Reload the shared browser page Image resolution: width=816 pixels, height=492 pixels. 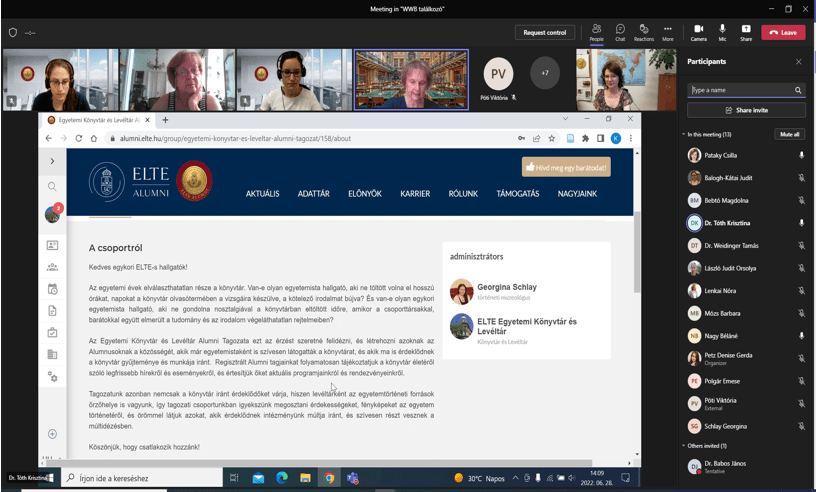point(79,138)
